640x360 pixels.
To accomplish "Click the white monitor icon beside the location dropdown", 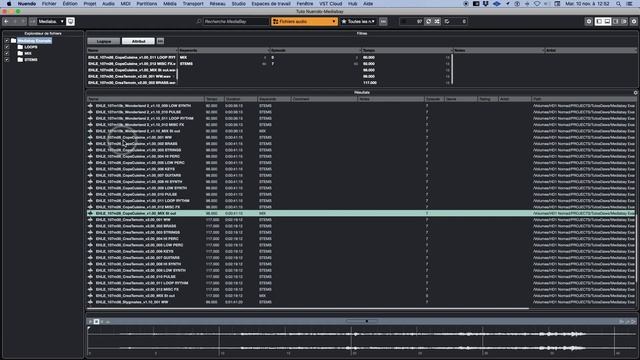I will click(70, 21).
